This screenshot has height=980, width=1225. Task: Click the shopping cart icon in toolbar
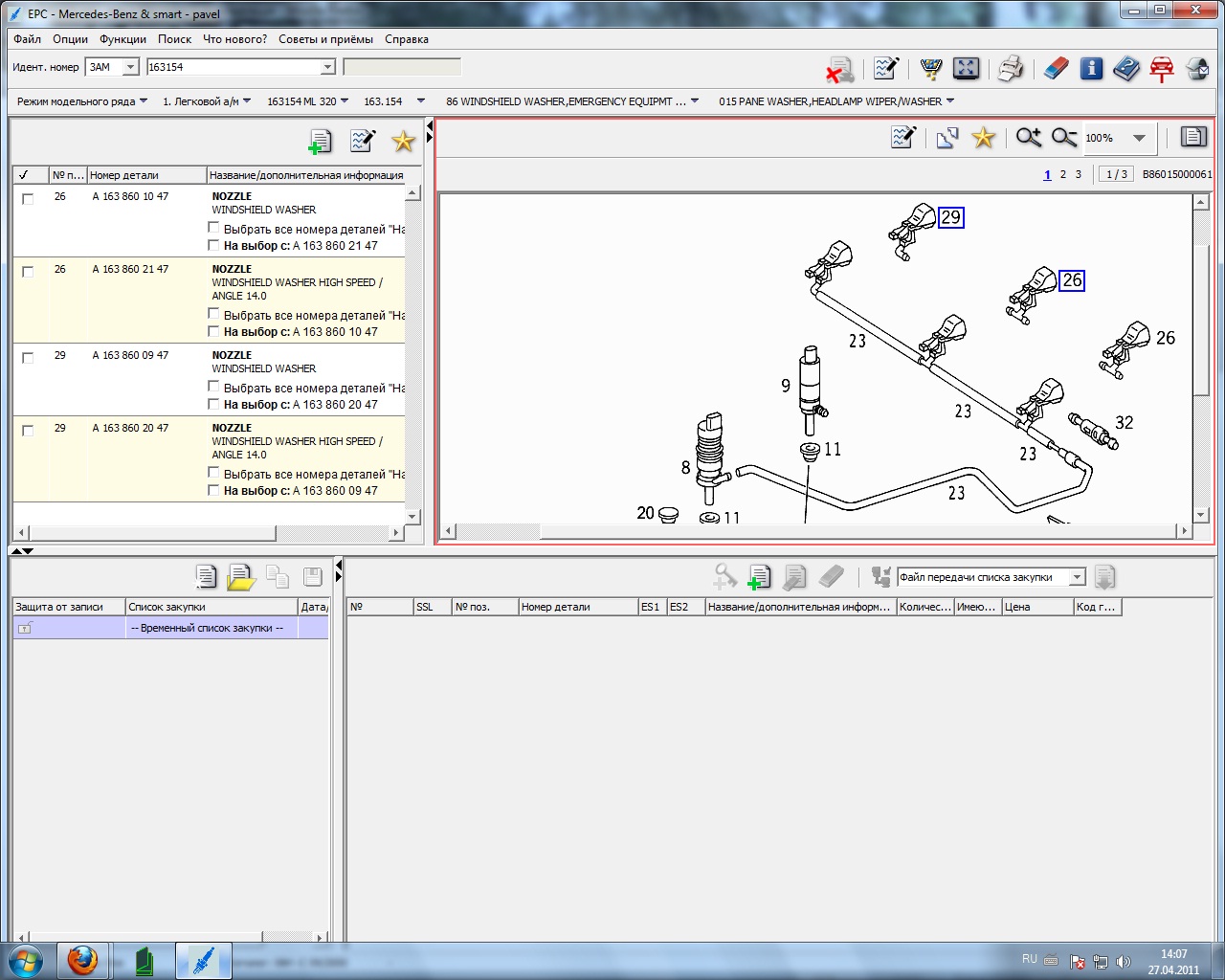[x=930, y=69]
